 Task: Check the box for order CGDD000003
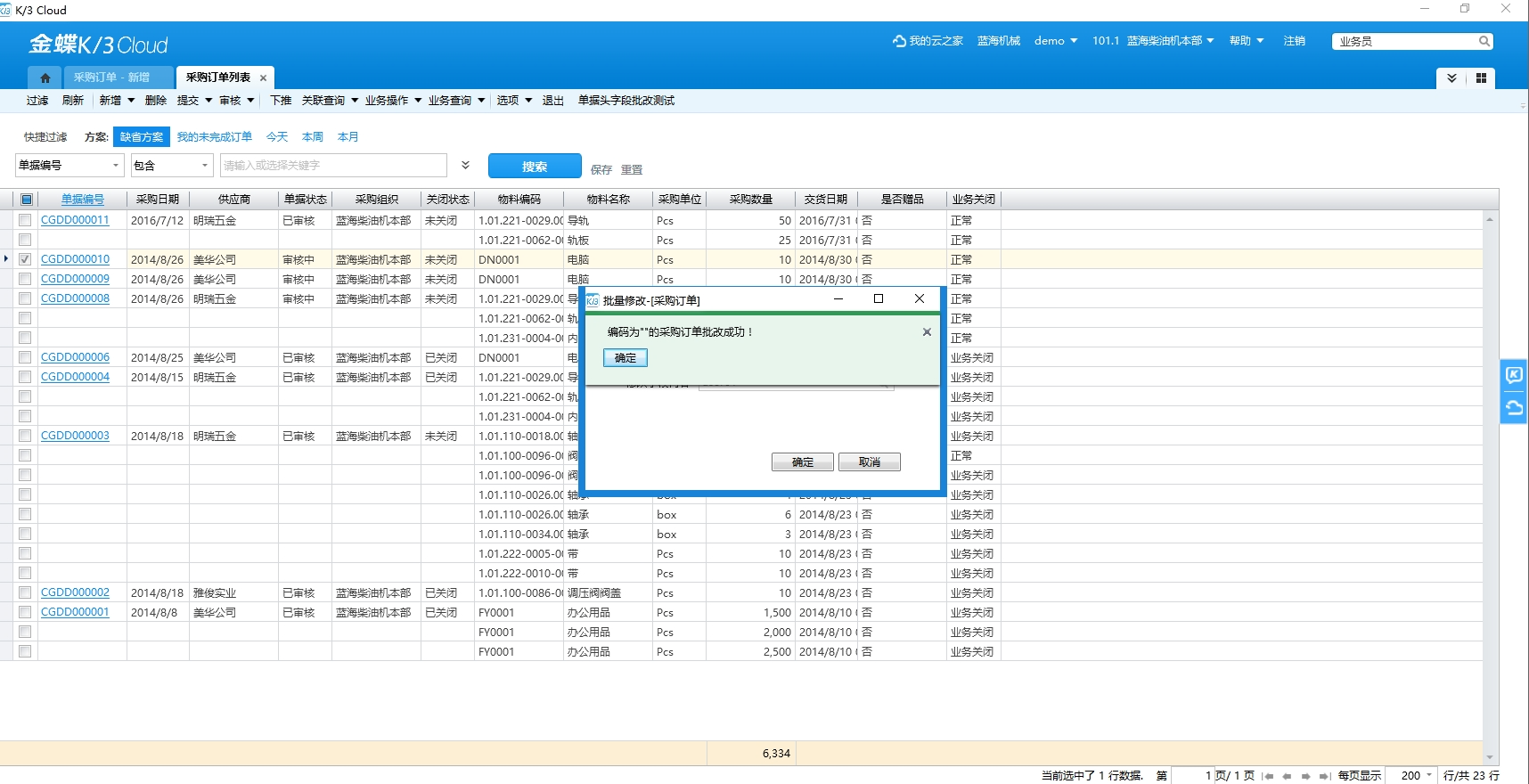[x=25, y=436]
